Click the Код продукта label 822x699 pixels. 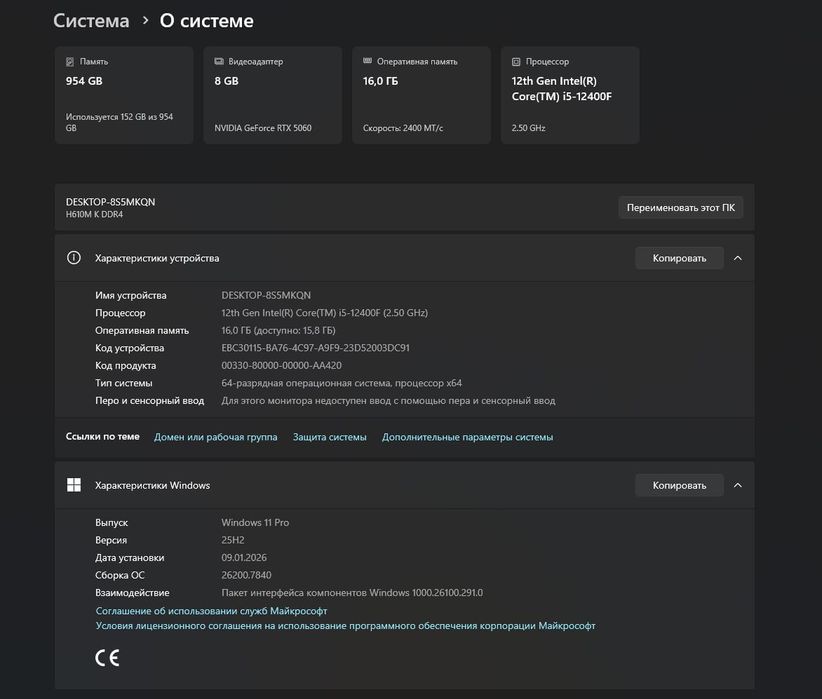(x=125, y=365)
